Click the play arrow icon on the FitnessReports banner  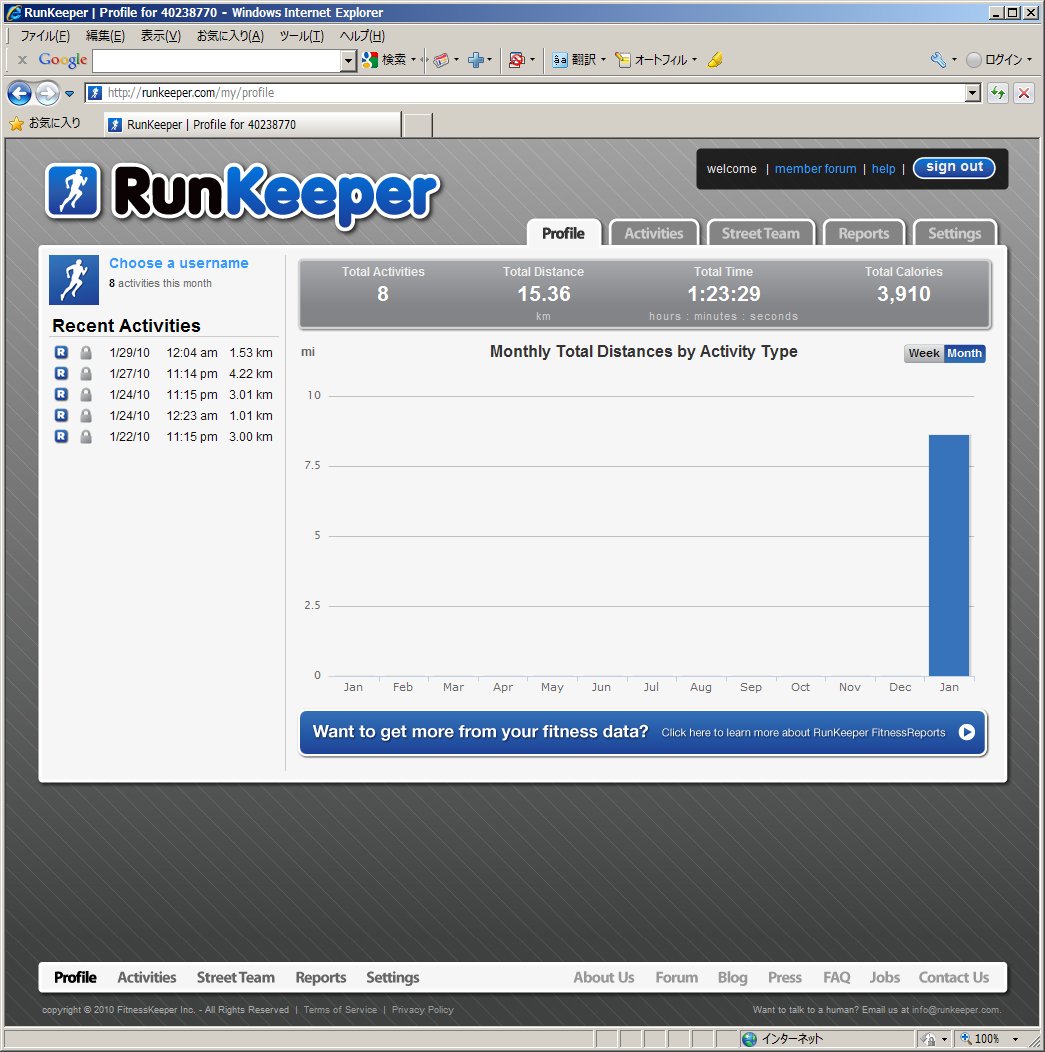coord(966,732)
